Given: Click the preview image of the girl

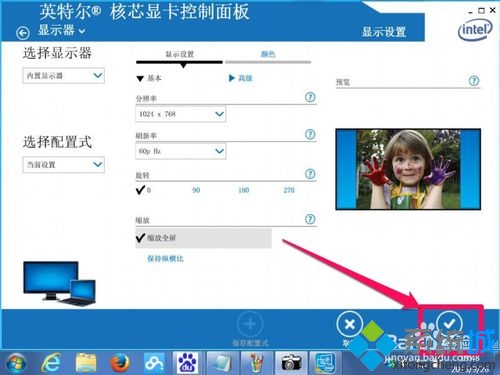Looking at the screenshot, I should click(x=408, y=169).
